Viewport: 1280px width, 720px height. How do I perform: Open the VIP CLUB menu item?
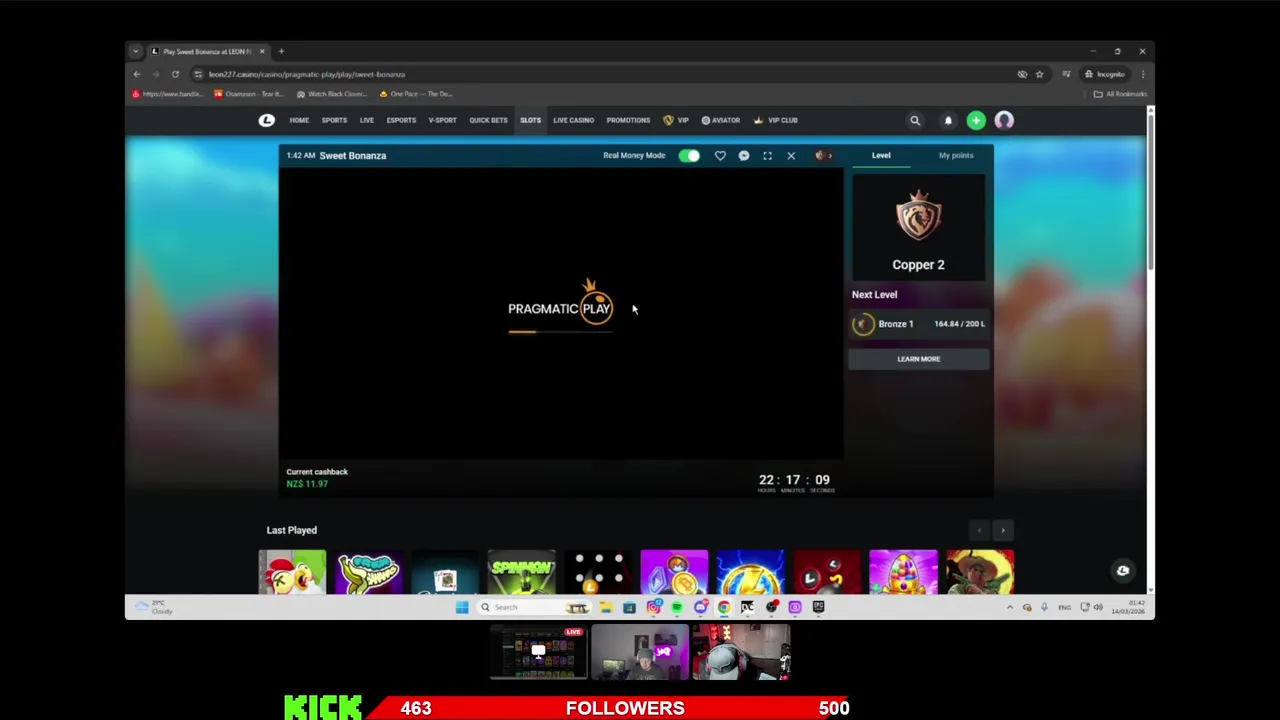click(776, 120)
